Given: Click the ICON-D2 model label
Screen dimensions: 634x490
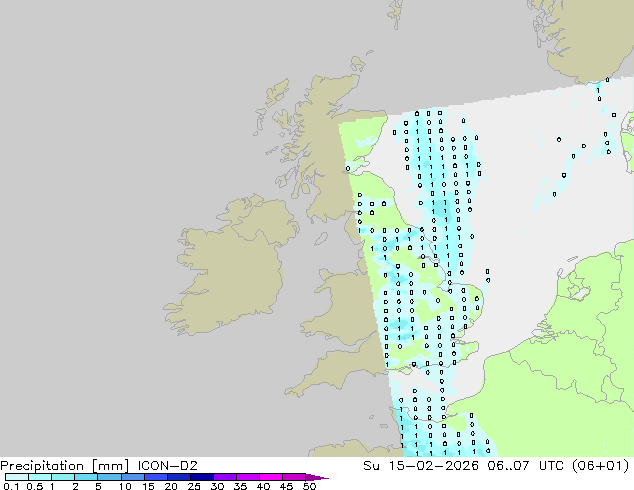Looking at the screenshot, I should (x=167, y=466).
